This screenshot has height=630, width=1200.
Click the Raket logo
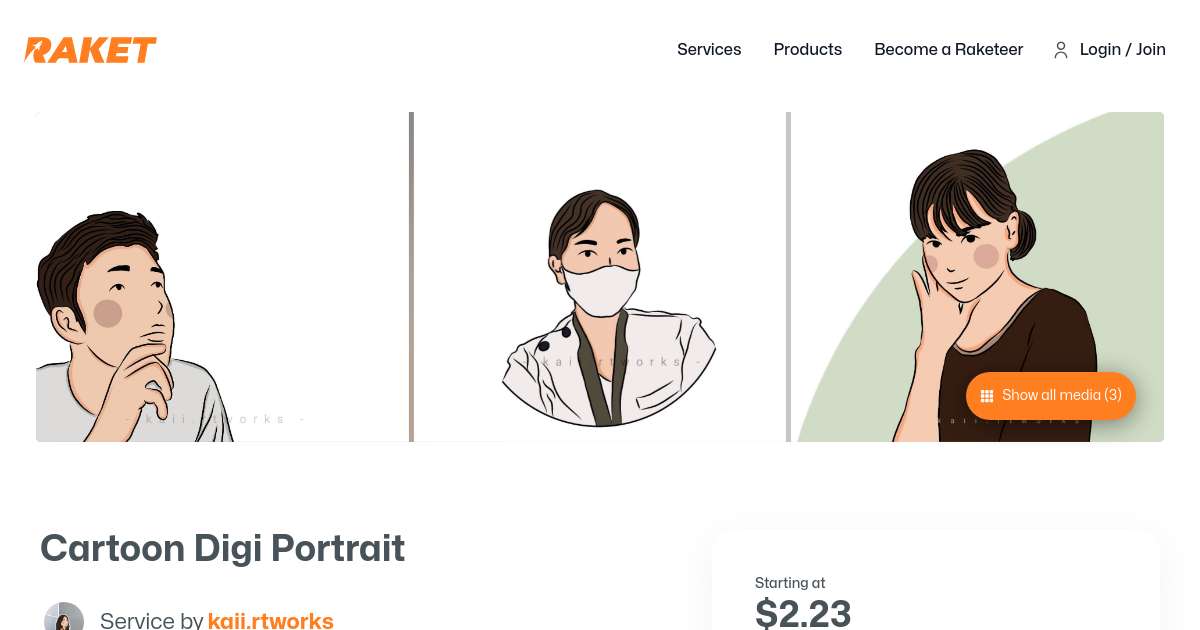(x=91, y=50)
